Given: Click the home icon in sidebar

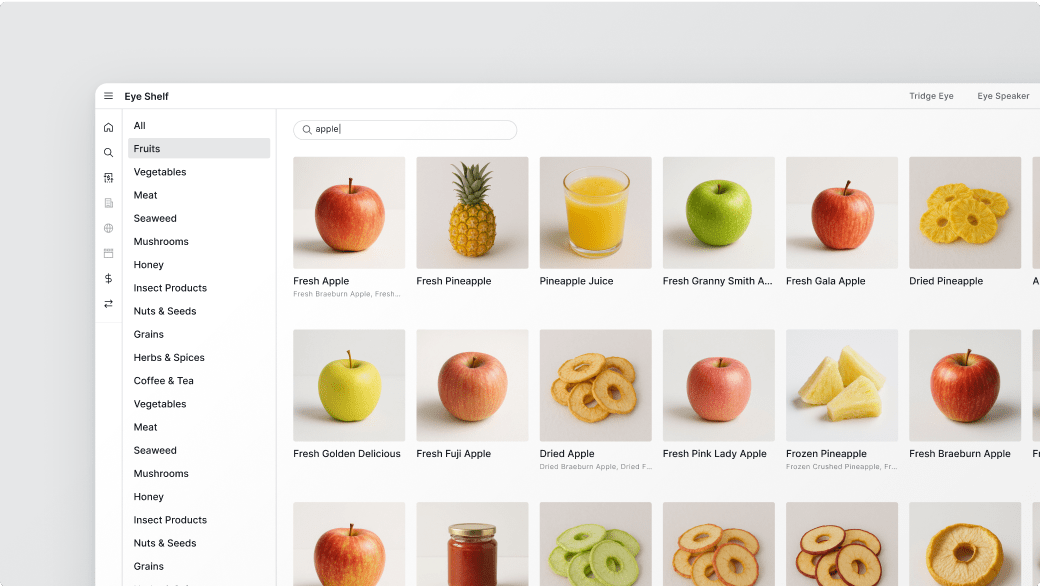Looking at the screenshot, I should point(108,127).
